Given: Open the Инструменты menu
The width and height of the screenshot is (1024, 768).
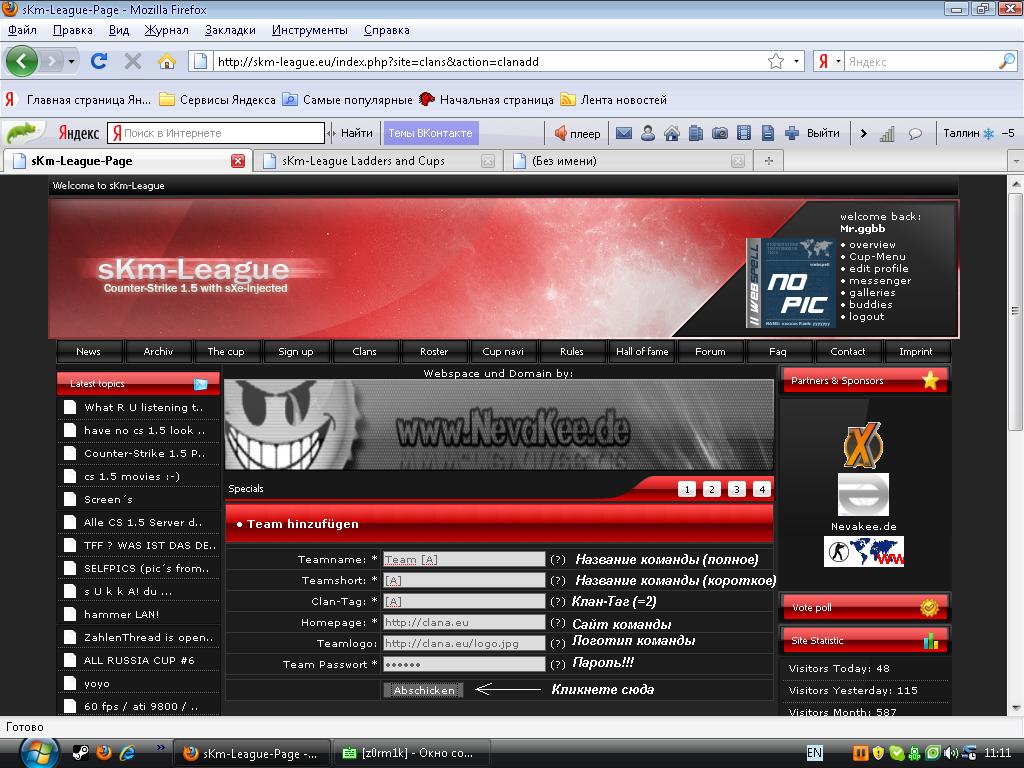Looking at the screenshot, I should [x=310, y=30].
